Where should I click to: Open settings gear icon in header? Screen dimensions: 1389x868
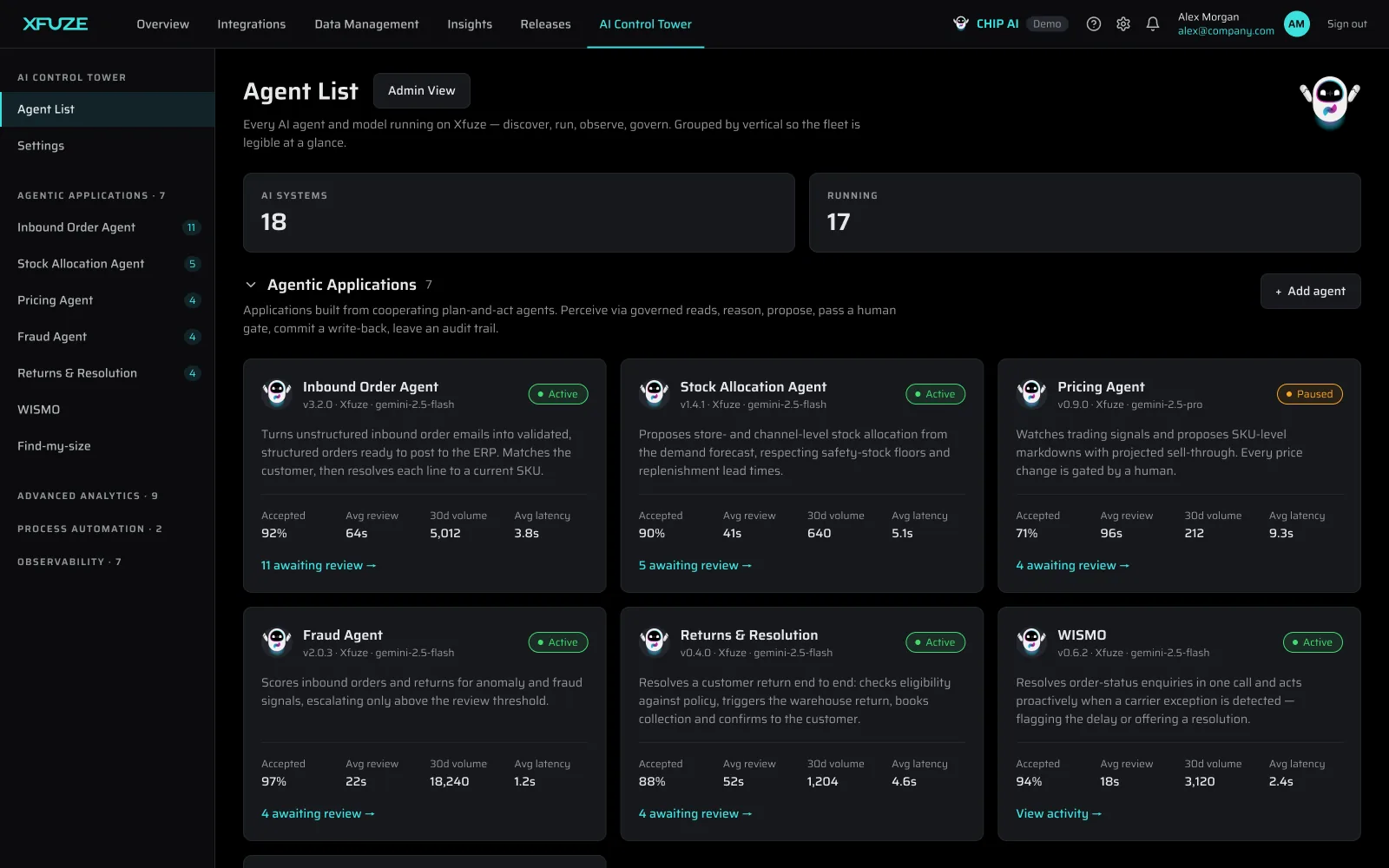pos(1123,24)
